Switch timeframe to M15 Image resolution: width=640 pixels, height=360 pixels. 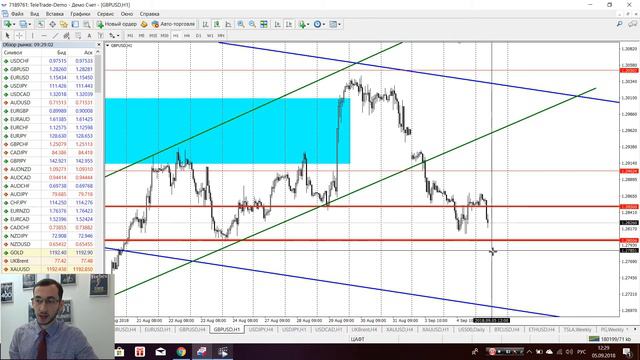[153, 36]
